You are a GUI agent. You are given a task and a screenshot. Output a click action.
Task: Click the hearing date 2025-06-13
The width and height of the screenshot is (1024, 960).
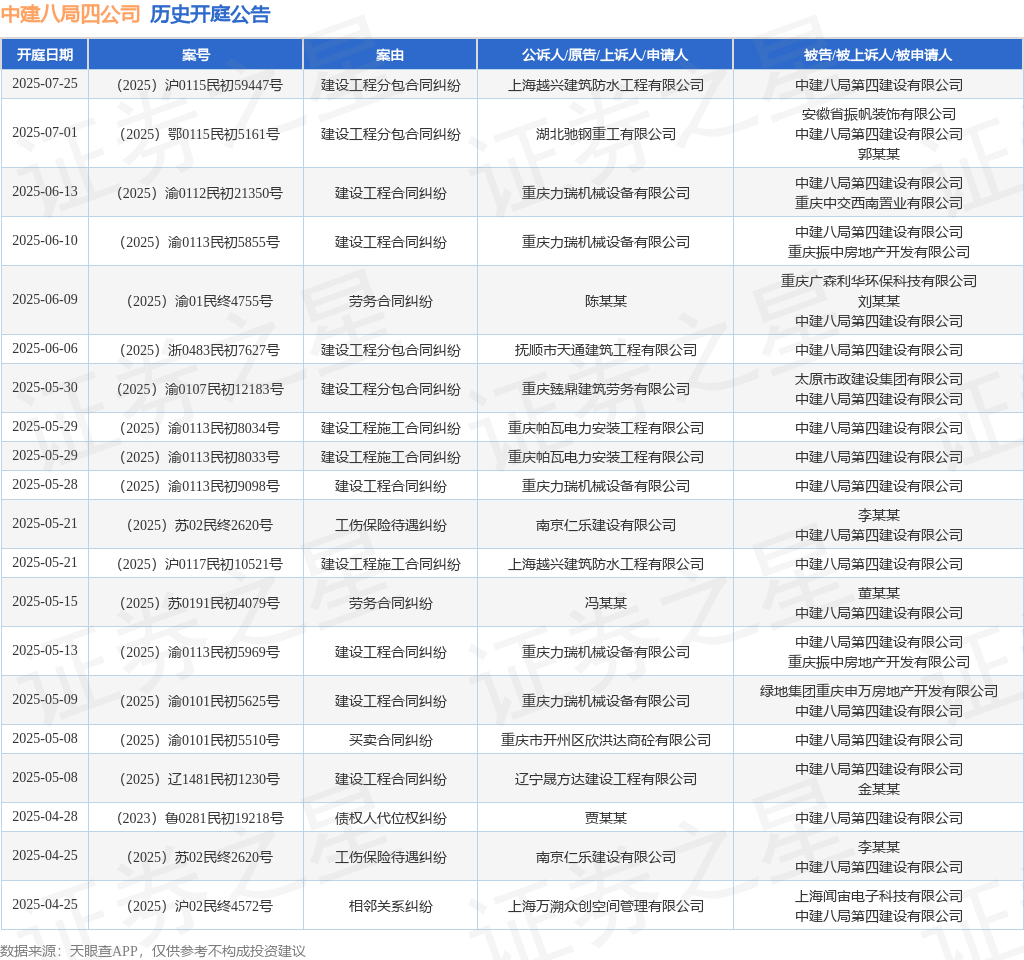(44, 191)
